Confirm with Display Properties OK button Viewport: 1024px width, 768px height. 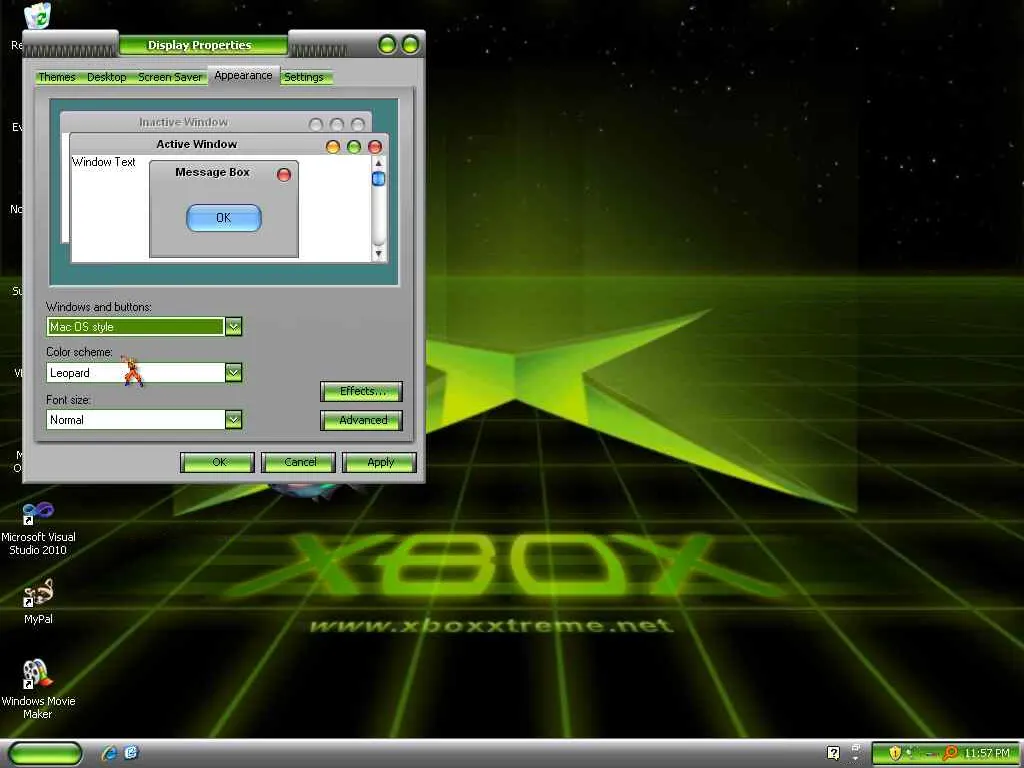pos(217,462)
